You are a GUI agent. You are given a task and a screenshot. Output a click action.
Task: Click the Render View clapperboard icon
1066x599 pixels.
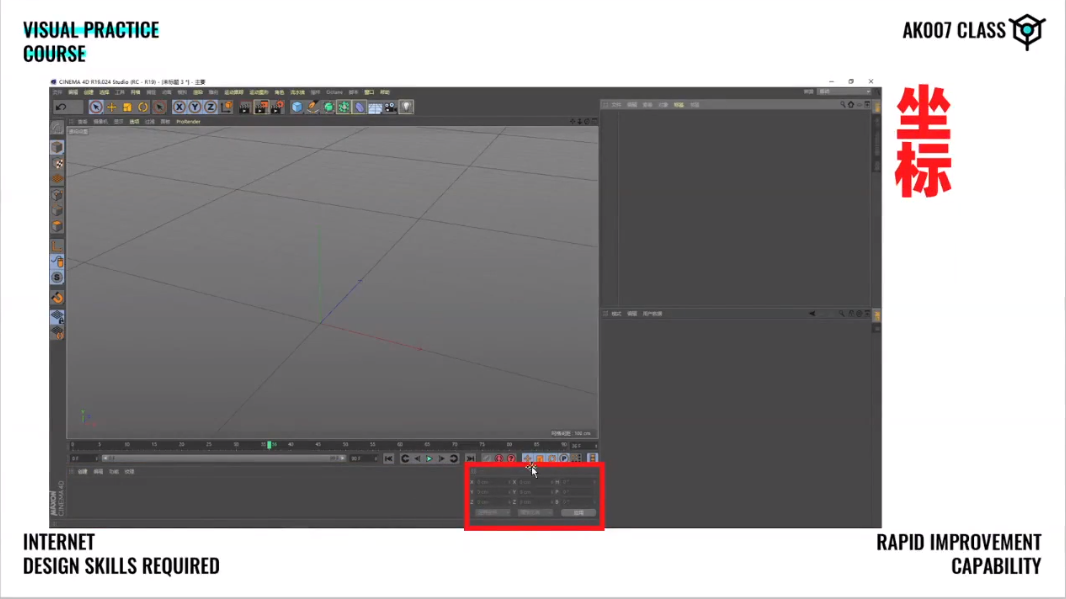click(245, 107)
